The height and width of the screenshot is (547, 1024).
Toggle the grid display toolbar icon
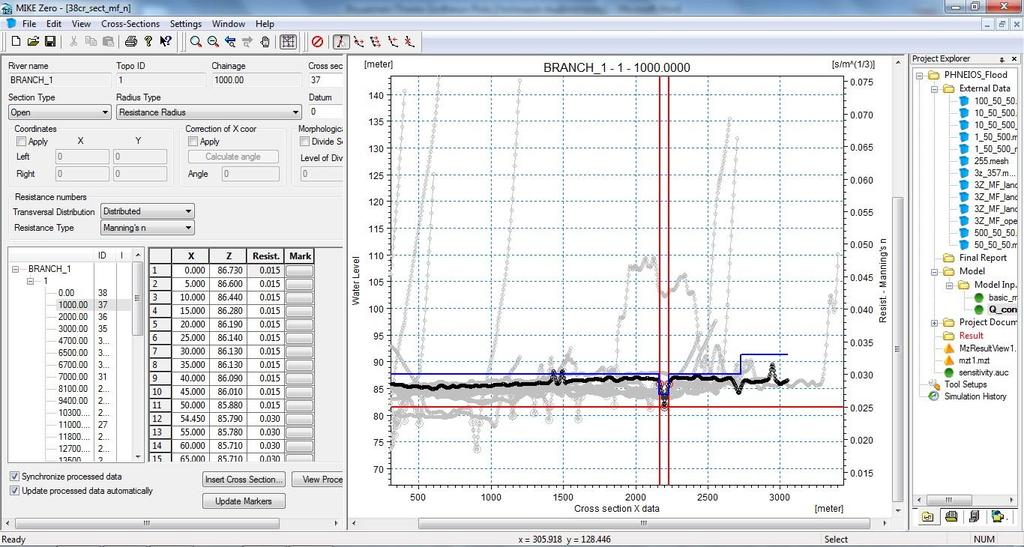[x=288, y=42]
